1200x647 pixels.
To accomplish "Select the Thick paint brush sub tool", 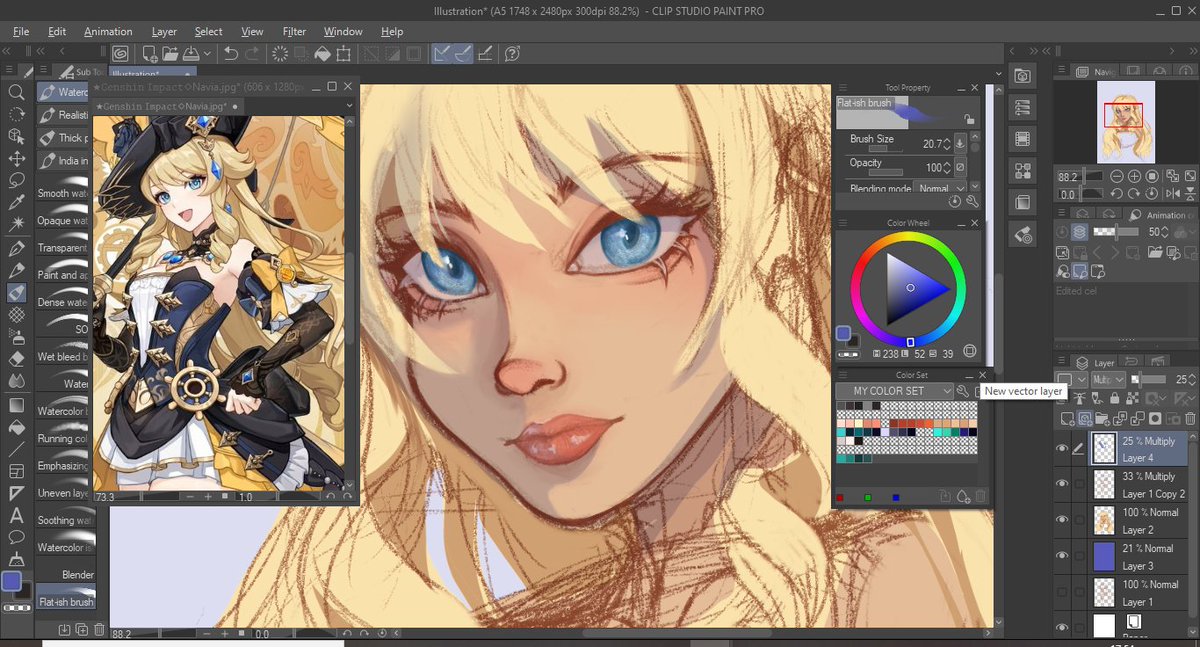I will (64, 138).
